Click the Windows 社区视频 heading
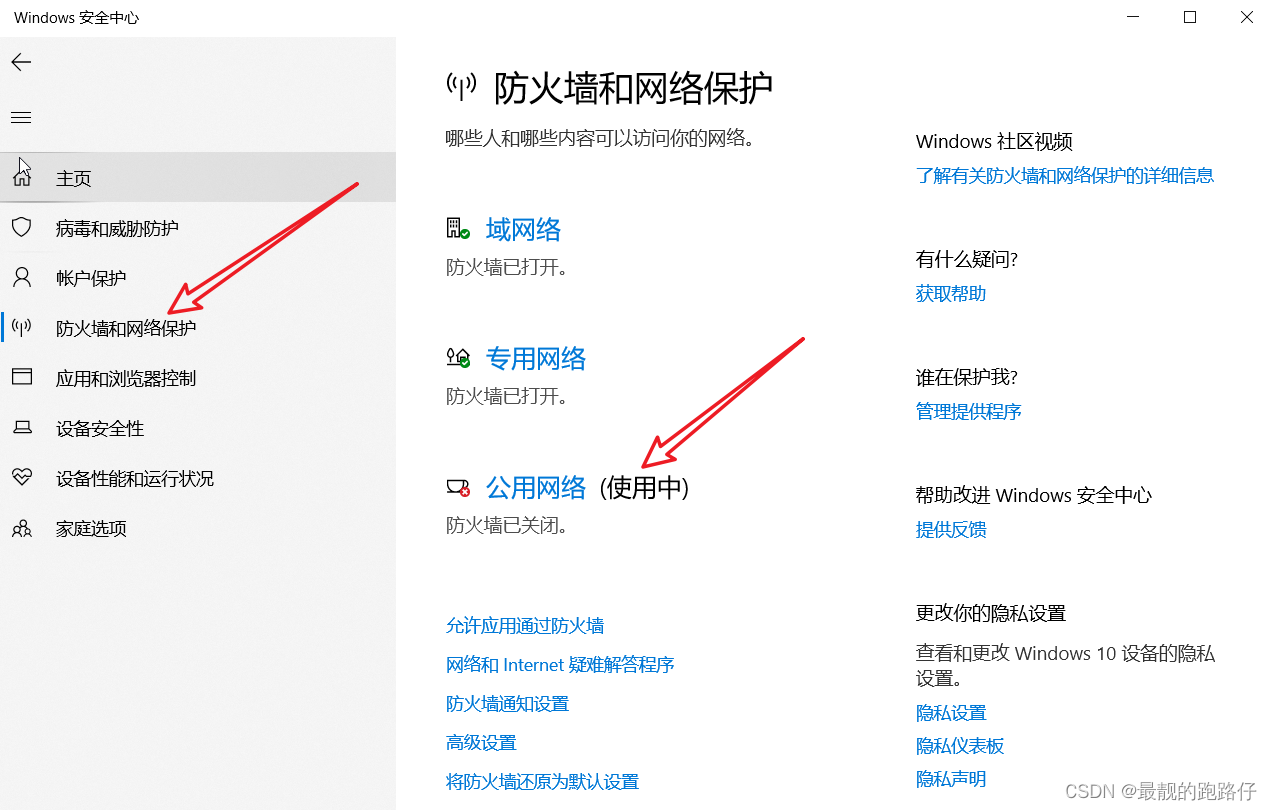 pos(994,142)
